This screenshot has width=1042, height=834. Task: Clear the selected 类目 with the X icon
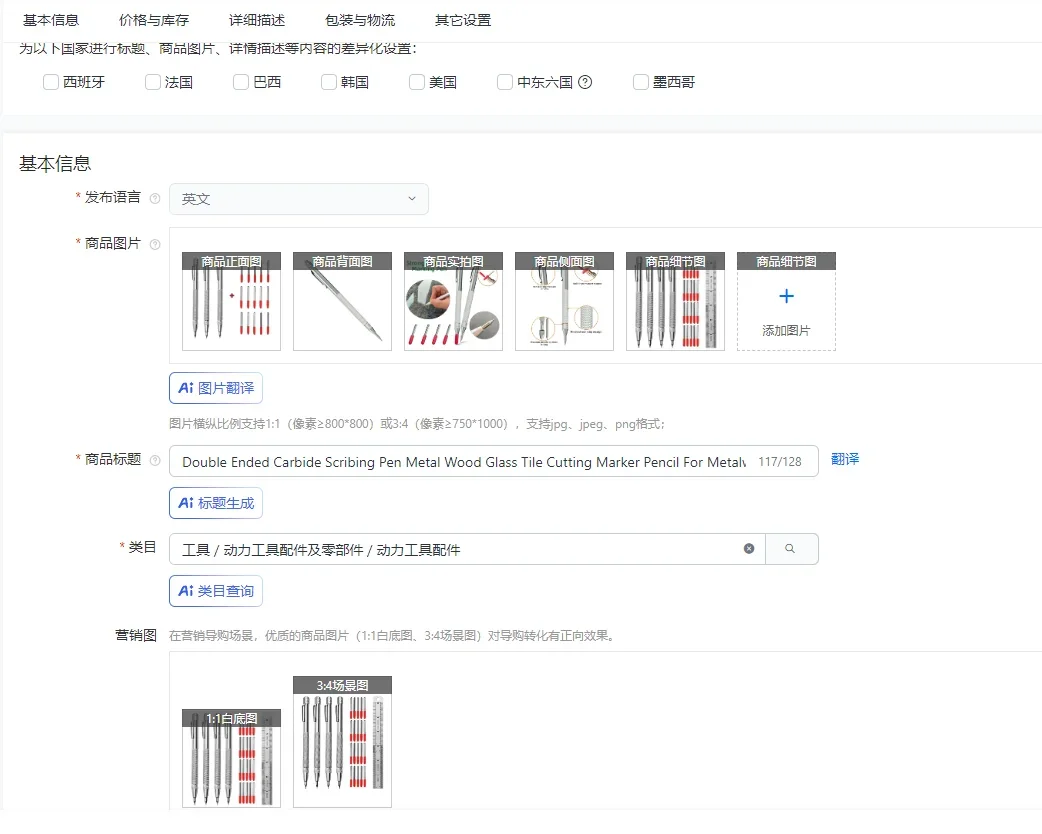749,549
